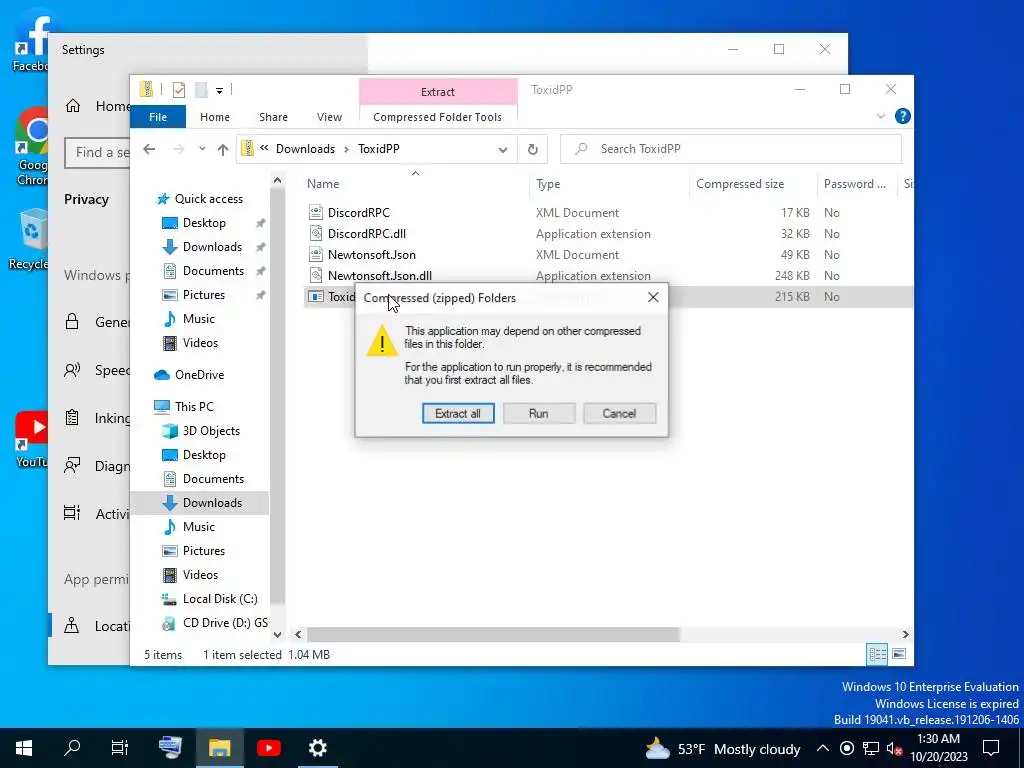Open the highlighted Downloads under This PC
1024x768 pixels.
212,503
